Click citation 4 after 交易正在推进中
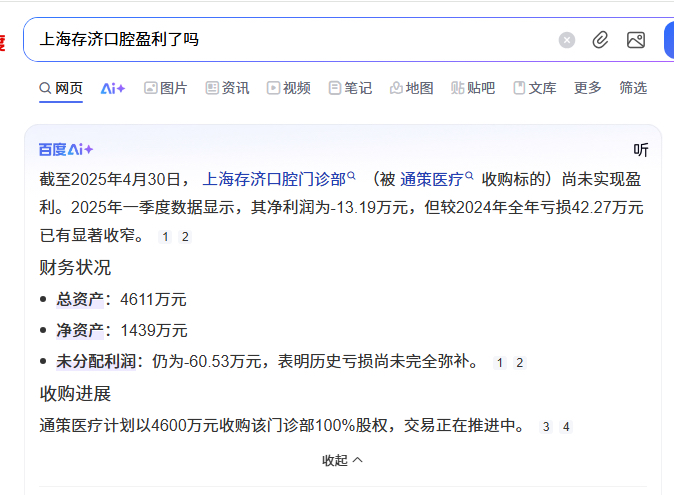This screenshot has height=495, width=674. pyautogui.click(x=566, y=427)
